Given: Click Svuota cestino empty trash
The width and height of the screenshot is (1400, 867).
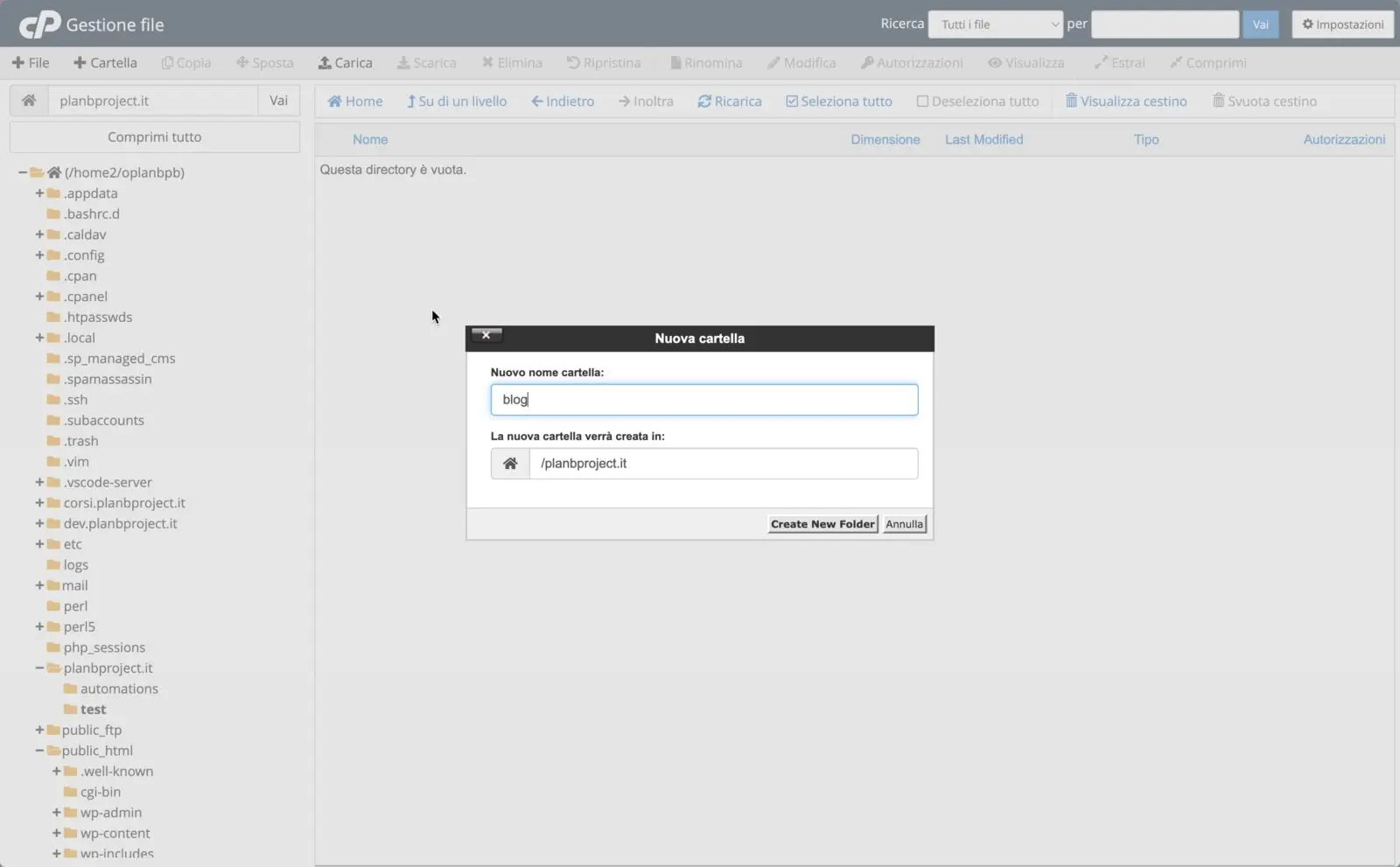Looking at the screenshot, I should tap(1264, 101).
